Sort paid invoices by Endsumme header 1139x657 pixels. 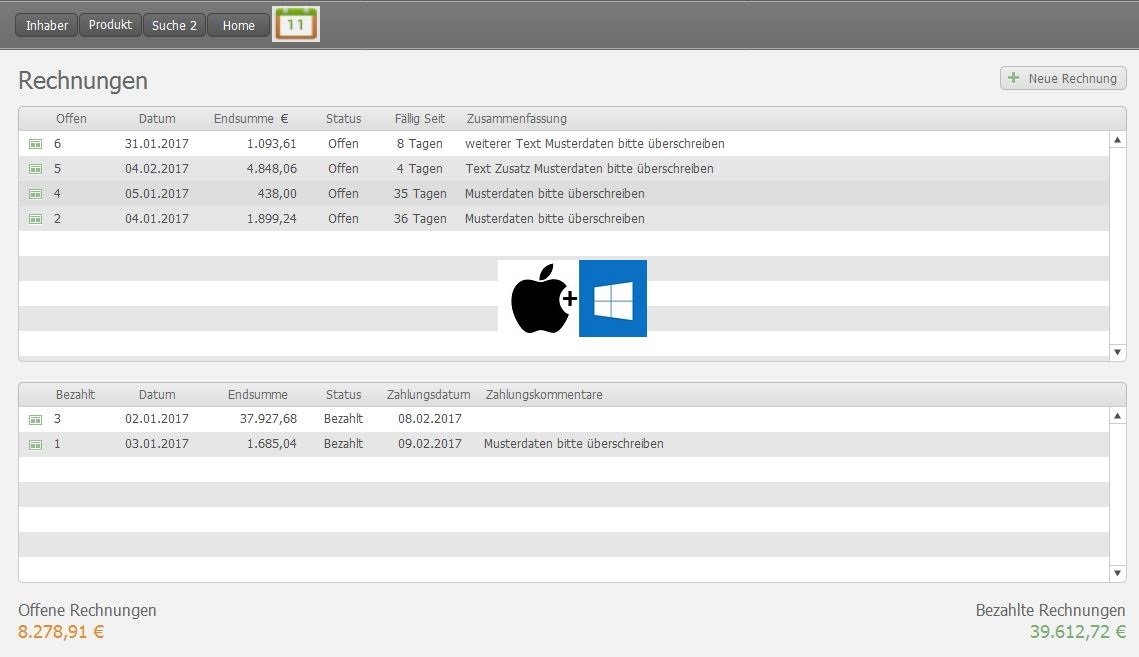pos(258,395)
